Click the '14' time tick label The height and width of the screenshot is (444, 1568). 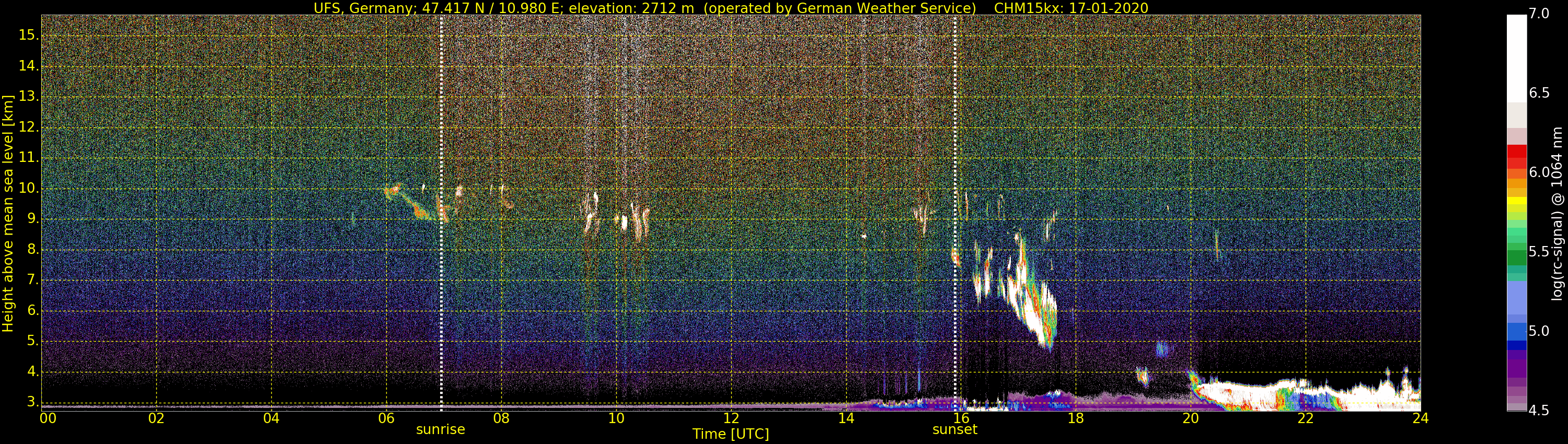846,418
